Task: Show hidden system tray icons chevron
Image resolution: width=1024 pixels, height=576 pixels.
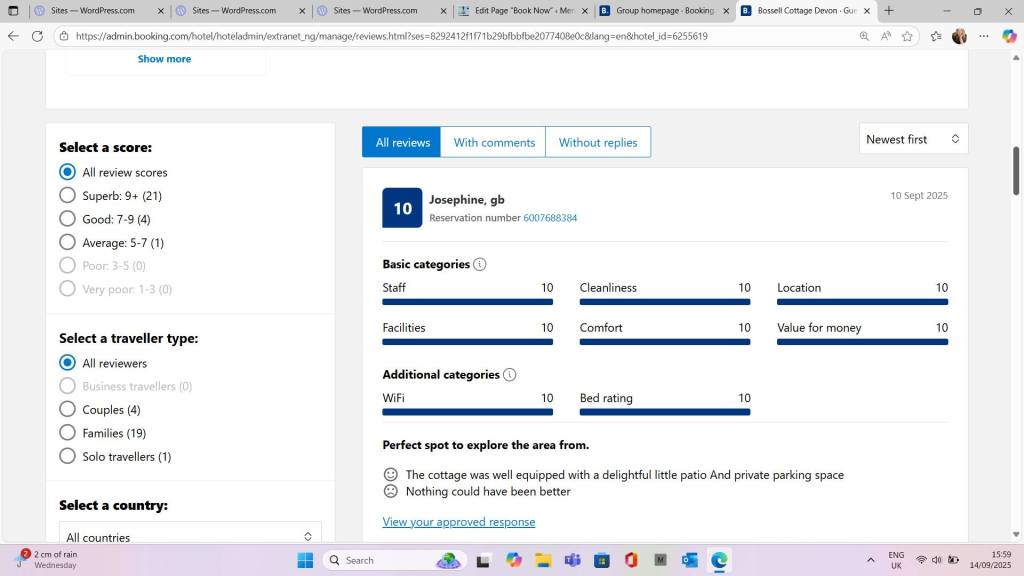Action: [870, 560]
